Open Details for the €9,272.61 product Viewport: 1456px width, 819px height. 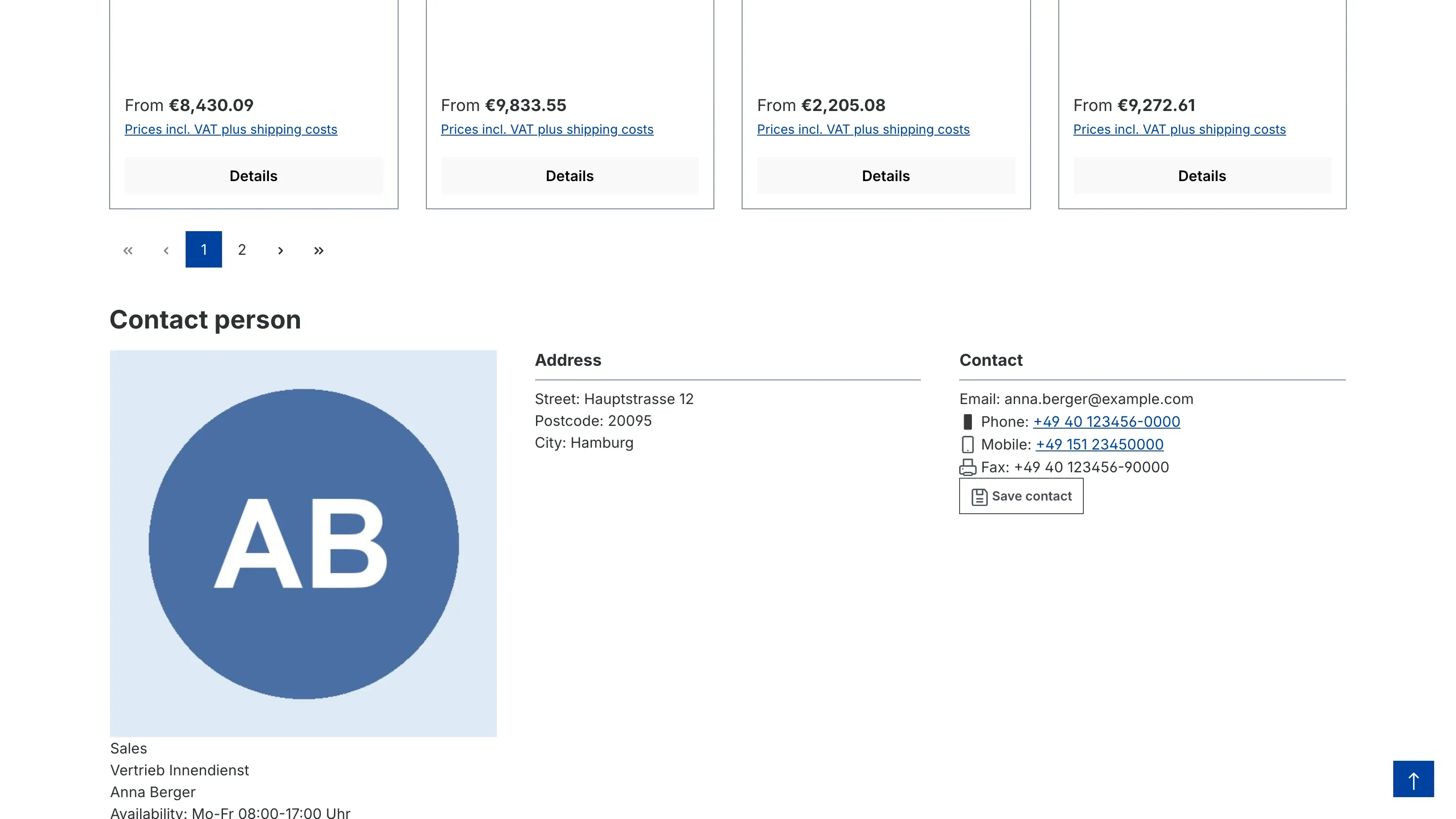click(1202, 176)
